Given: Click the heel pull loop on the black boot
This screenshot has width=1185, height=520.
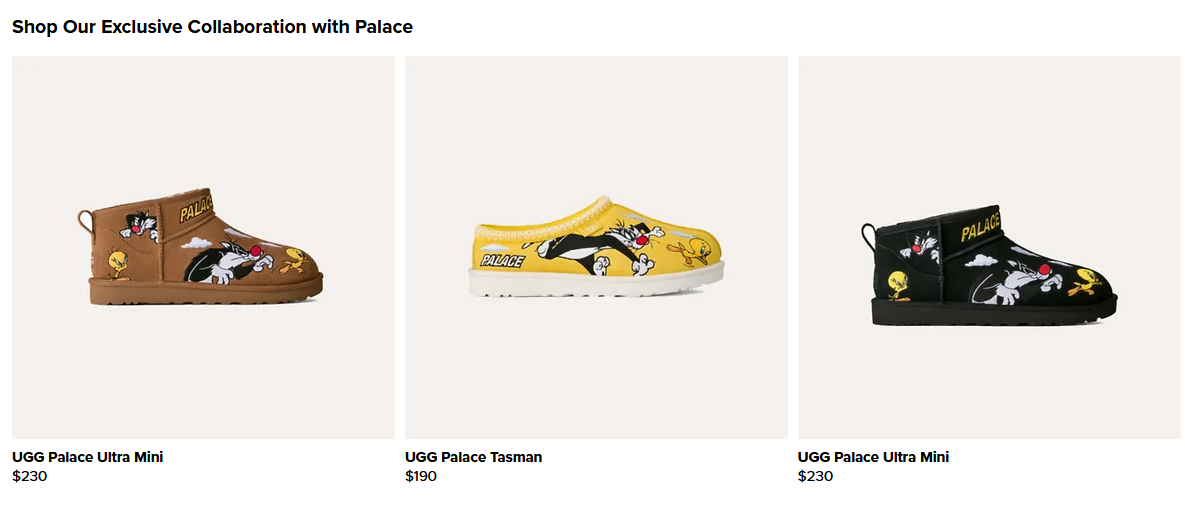Looking at the screenshot, I should point(869,236).
